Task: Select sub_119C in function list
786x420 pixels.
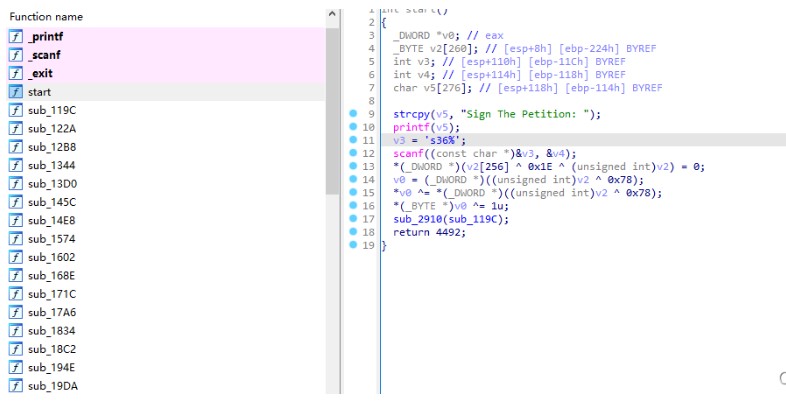Action: [166, 110]
